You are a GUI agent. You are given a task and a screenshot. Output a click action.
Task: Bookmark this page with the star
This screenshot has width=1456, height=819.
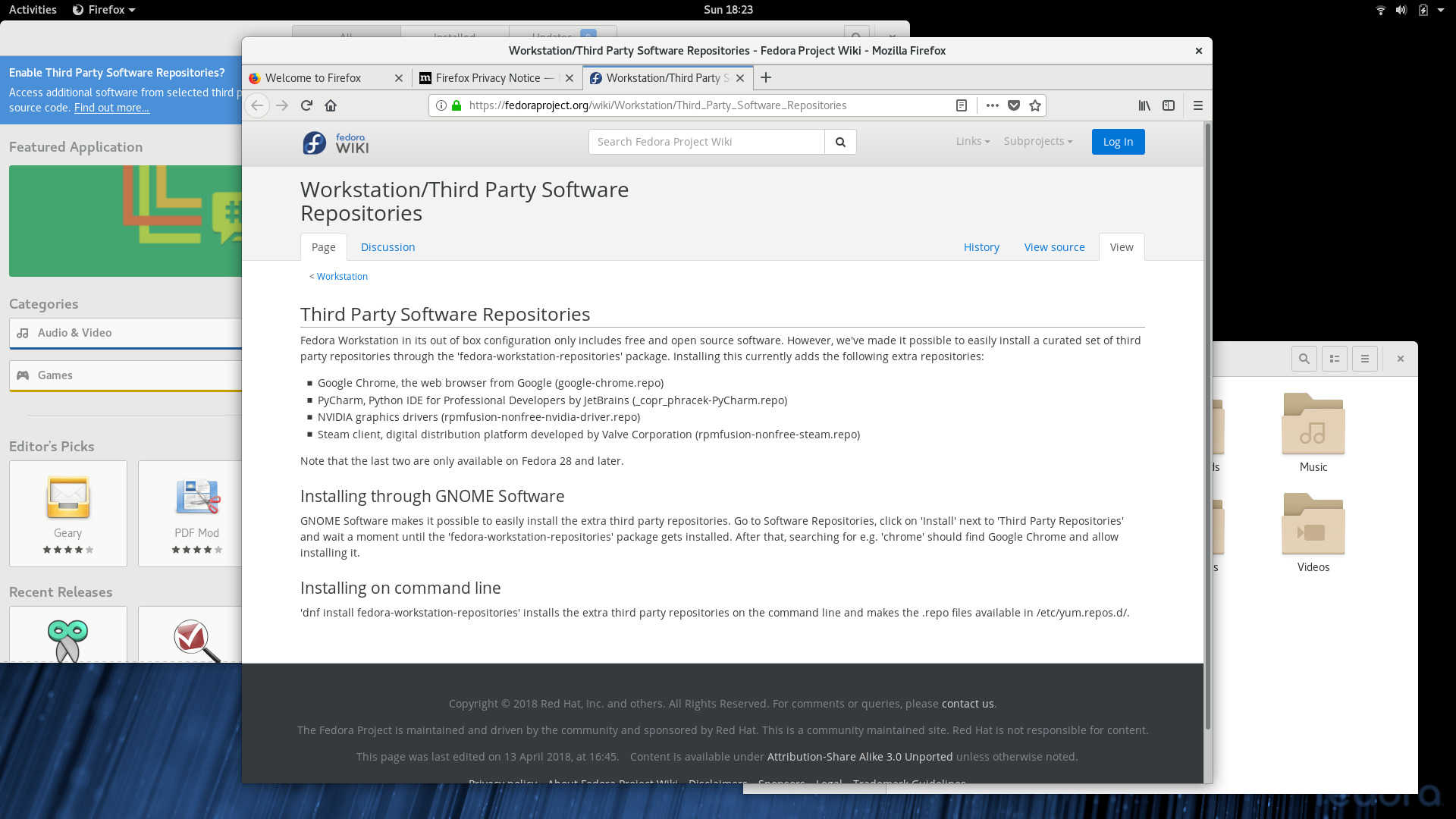1035,105
